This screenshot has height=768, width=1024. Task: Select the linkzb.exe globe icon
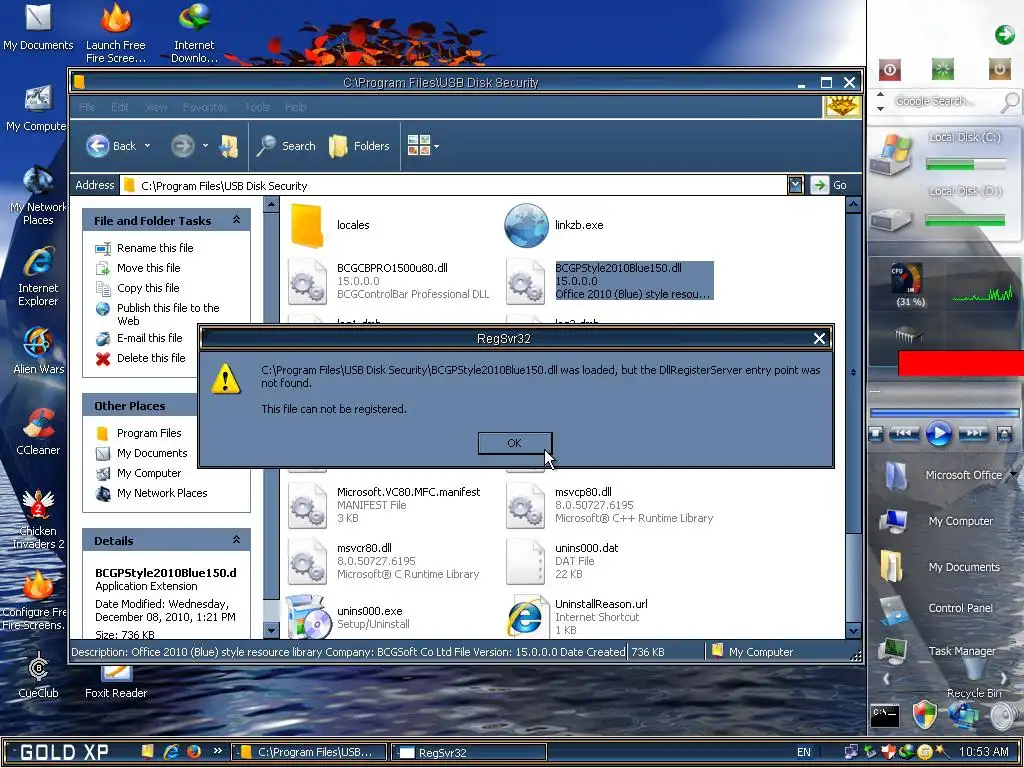pos(526,225)
